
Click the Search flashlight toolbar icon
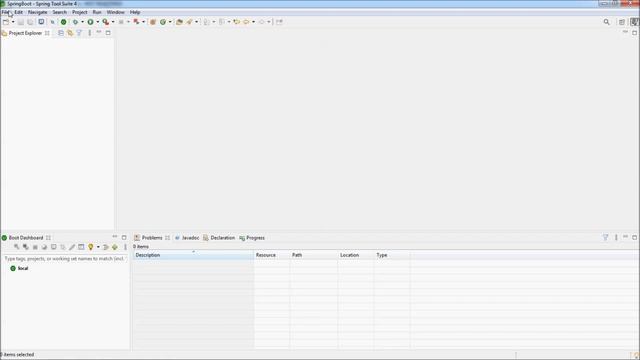(189, 22)
